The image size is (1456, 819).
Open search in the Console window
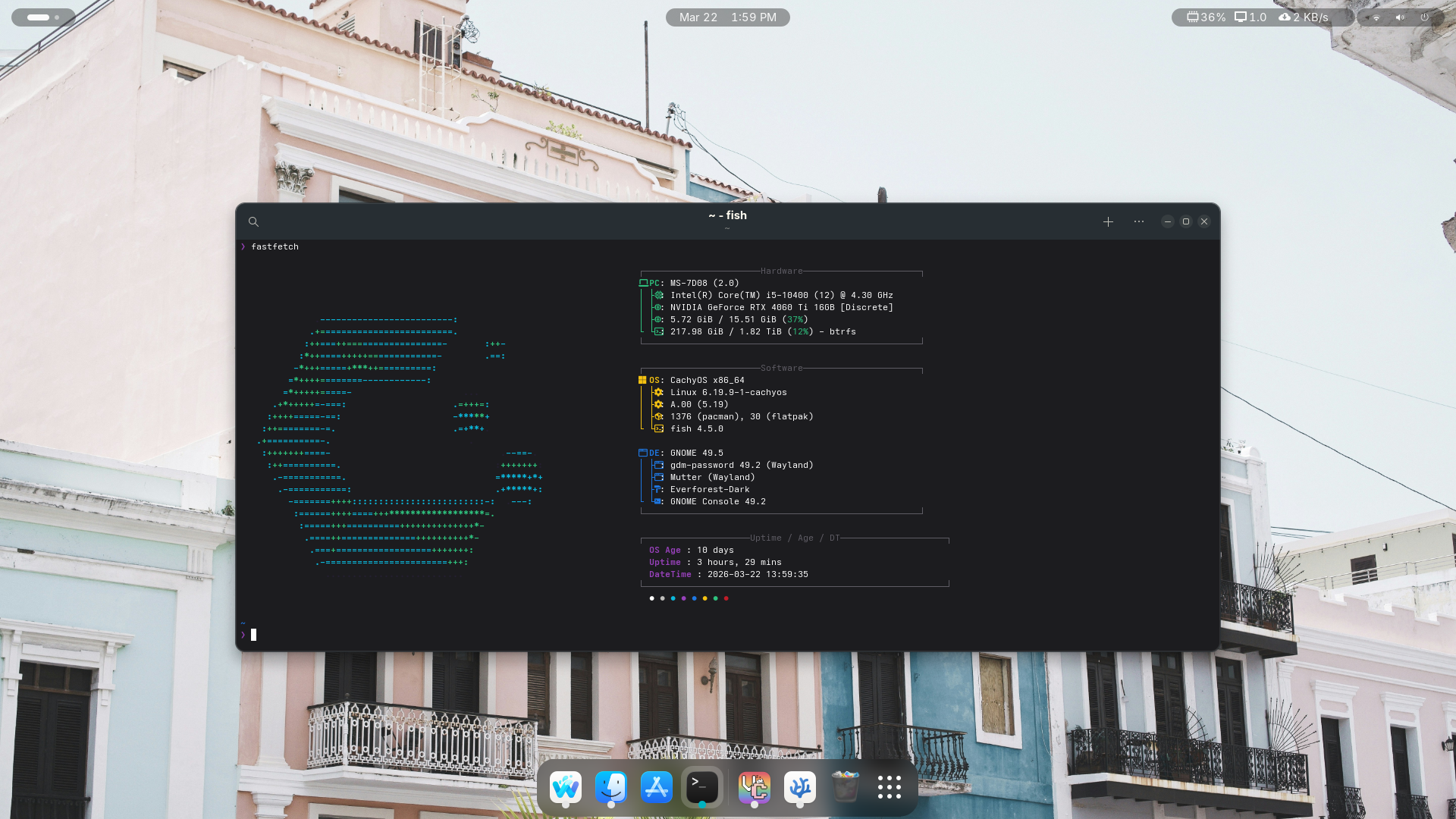(253, 221)
